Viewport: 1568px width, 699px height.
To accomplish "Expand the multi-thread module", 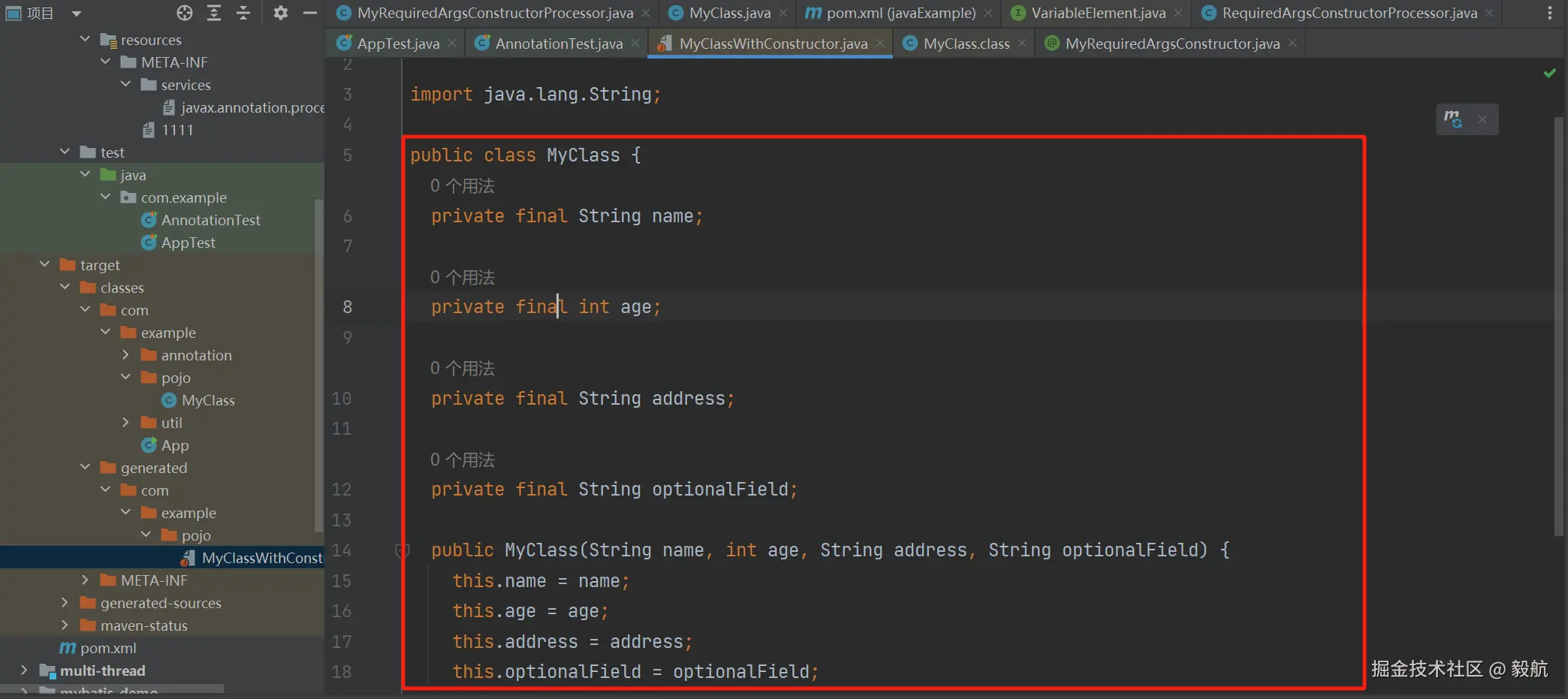I will tap(24, 670).
